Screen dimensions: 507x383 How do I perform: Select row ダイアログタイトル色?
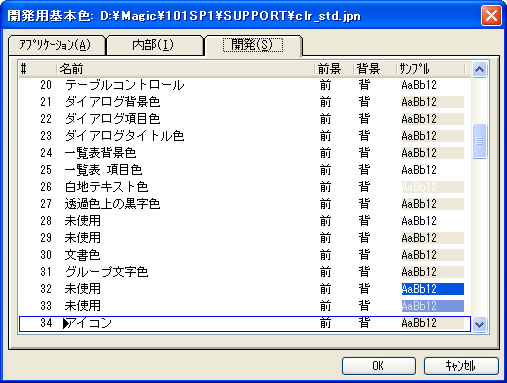245,136
